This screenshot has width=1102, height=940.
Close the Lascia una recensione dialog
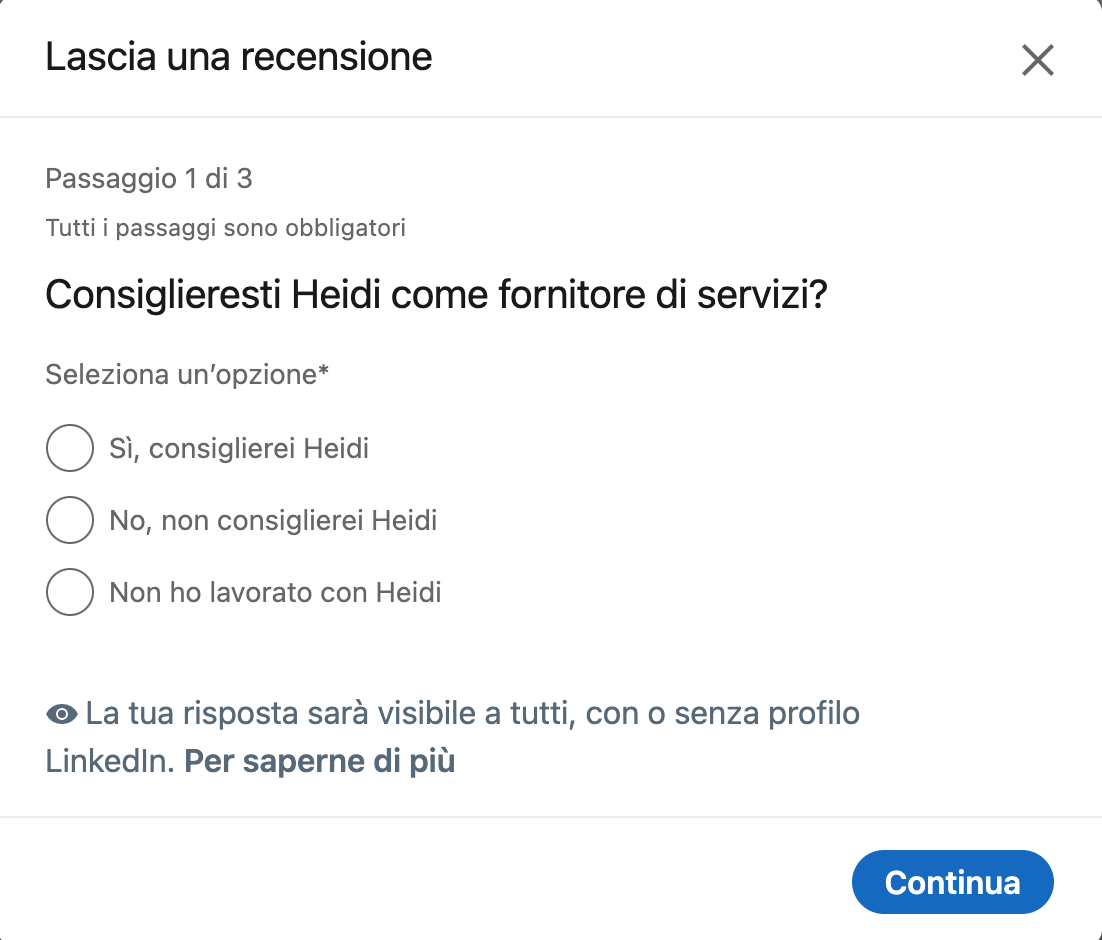point(1037,61)
